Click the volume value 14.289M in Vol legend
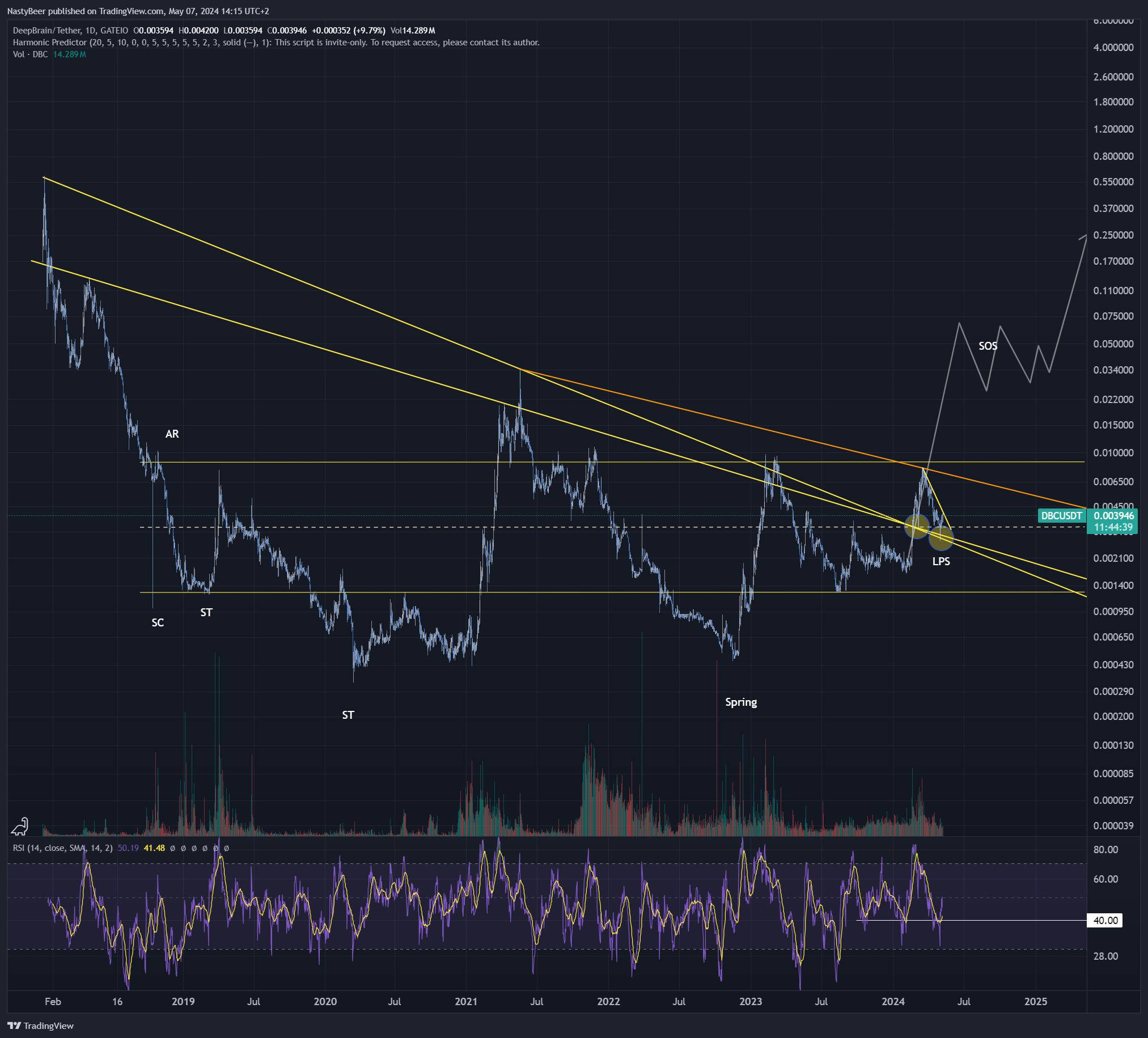The height and width of the screenshot is (1038, 1148). coord(70,54)
